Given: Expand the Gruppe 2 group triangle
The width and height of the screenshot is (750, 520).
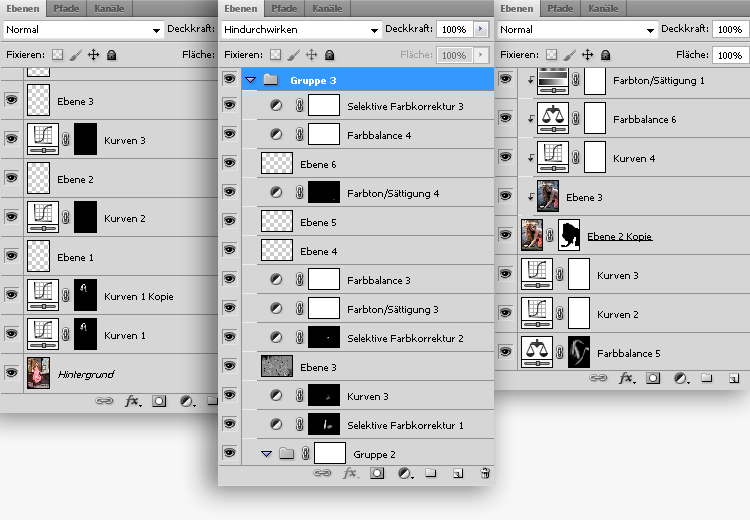Looking at the screenshot, I should coord(266,454).
